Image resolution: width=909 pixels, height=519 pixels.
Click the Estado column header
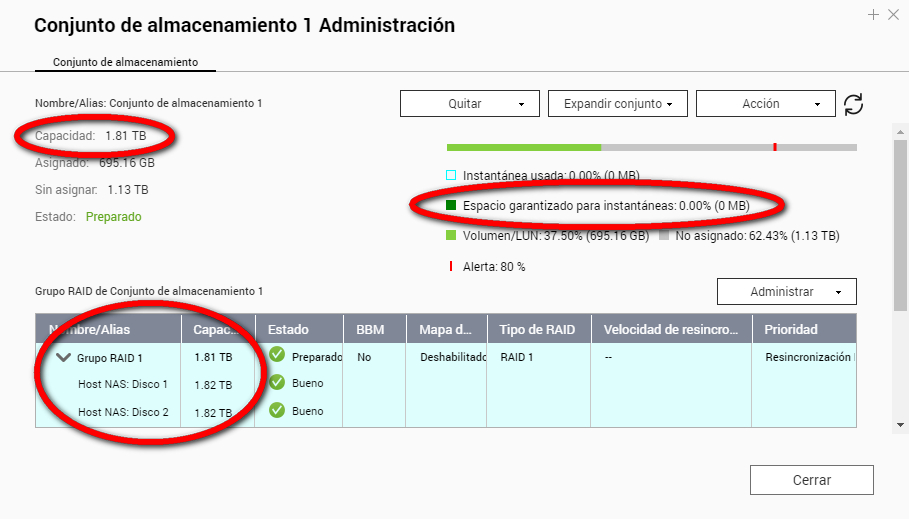[x=288, y=329]
